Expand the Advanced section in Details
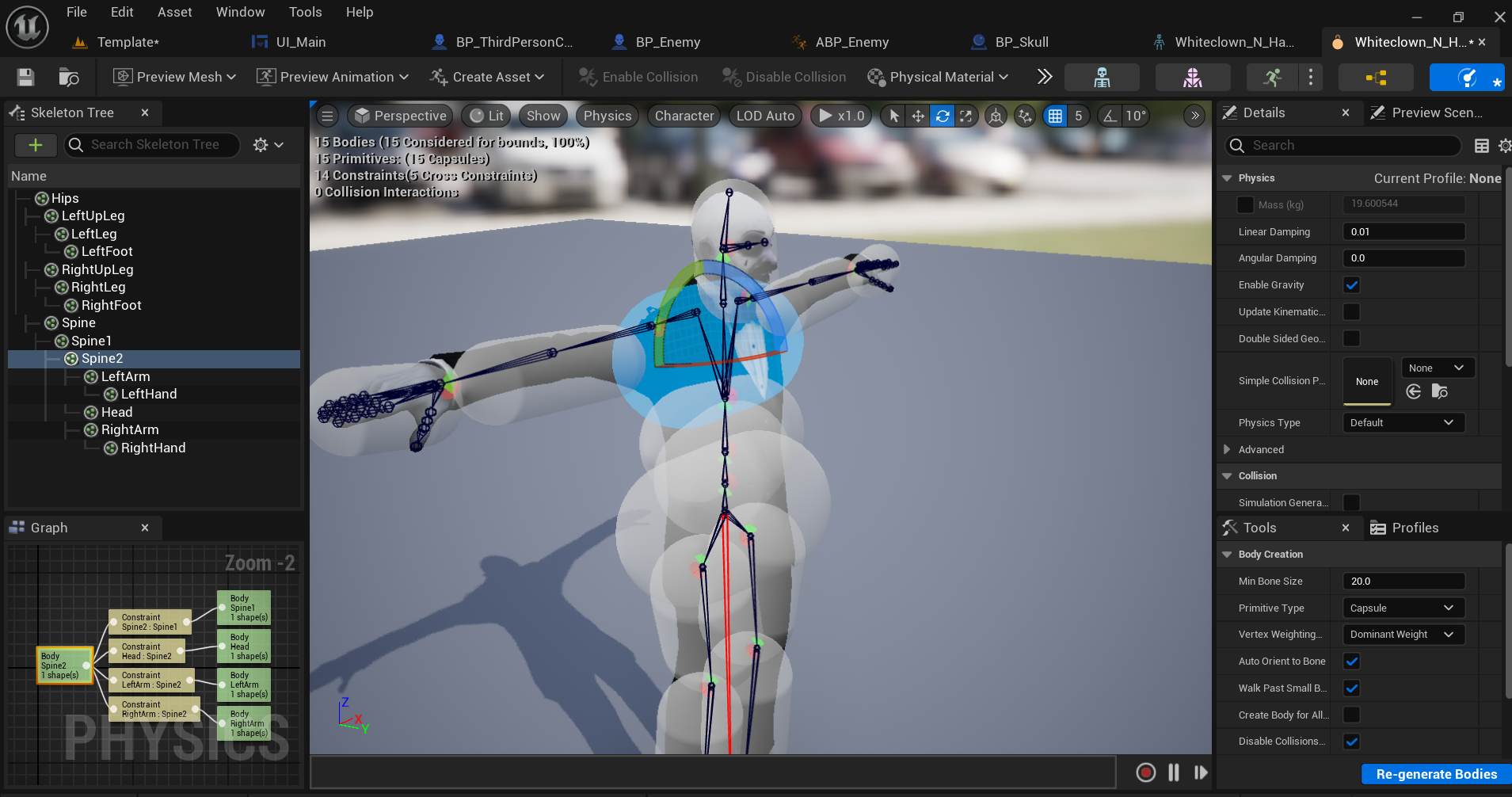1512x797 pixels. coord(1228,450)
